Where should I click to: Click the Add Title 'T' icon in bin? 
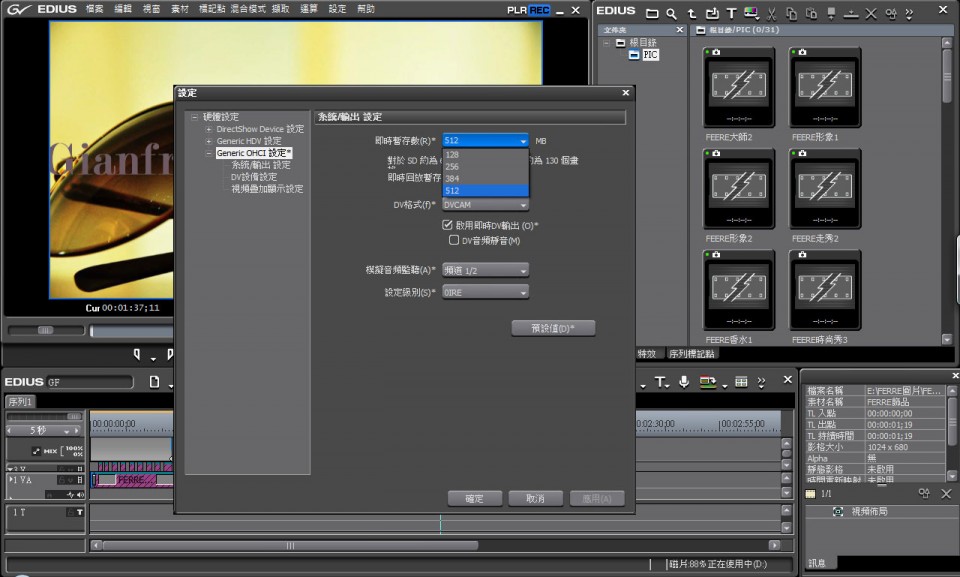point(731,14)
